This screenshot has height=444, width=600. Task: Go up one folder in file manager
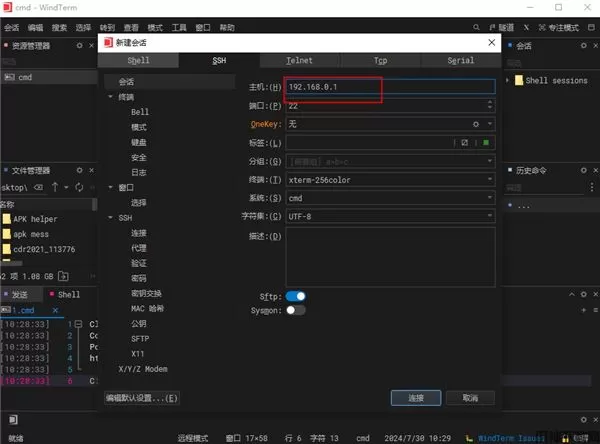click(55, 187)
